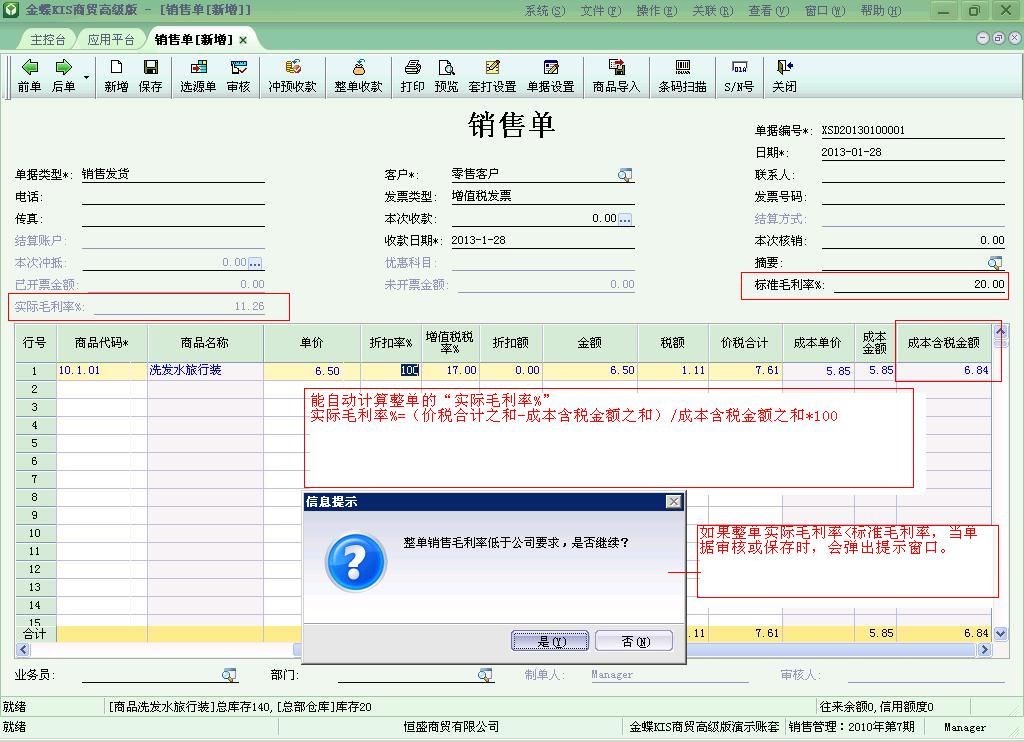The width and height of the screenshot is (1024, 742).
Task: Switch to the 主控台 tab
Action: coord(48,40)
